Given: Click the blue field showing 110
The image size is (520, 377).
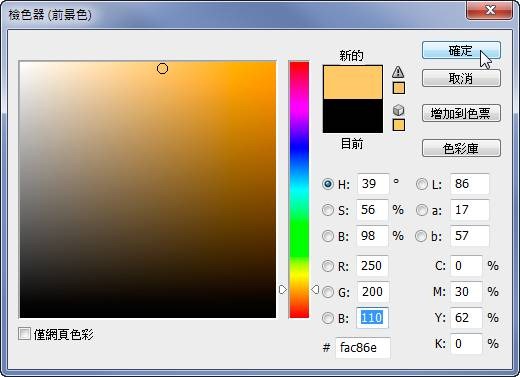Looking at the screenshot, I should point(372,318).
